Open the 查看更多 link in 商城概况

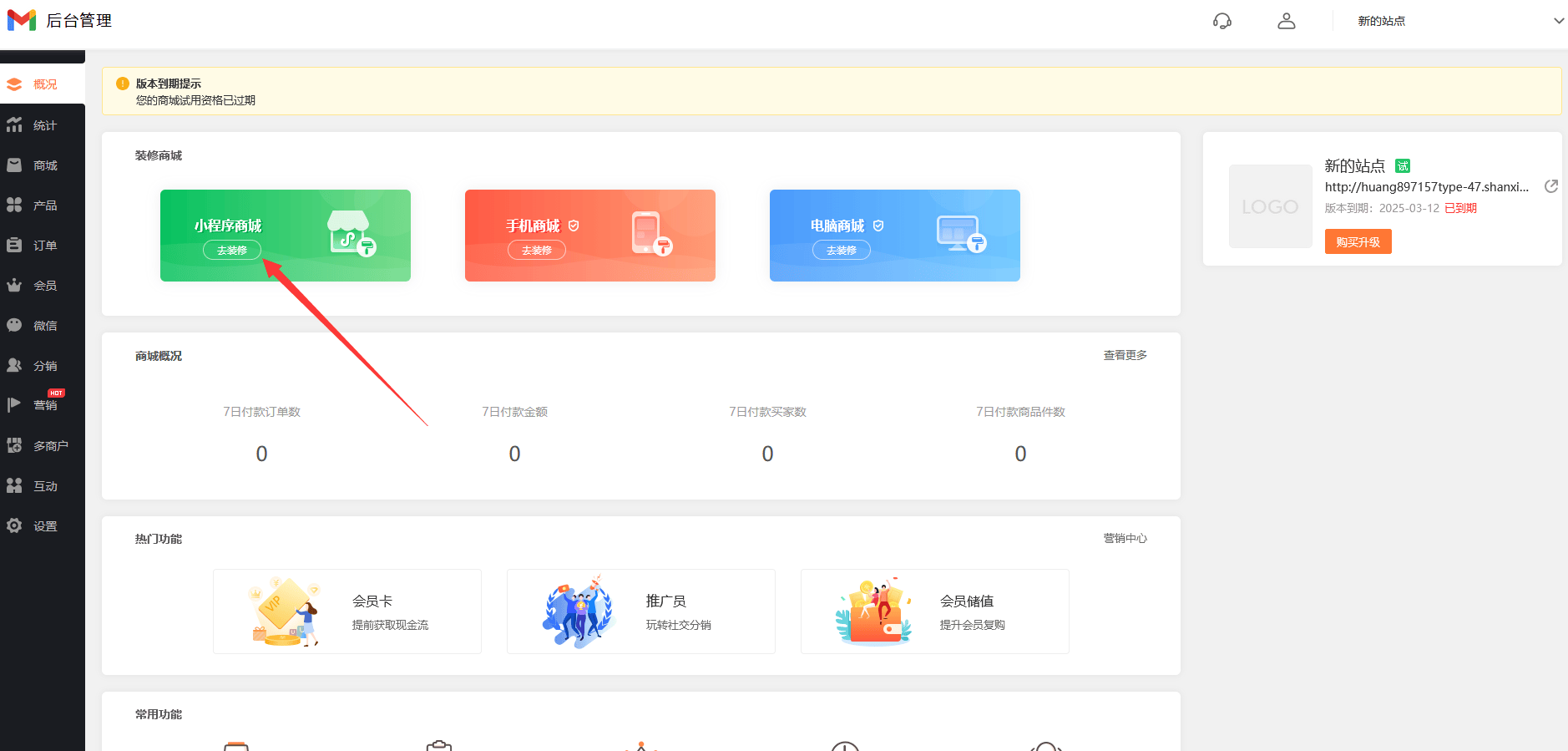click(1125, 355)
